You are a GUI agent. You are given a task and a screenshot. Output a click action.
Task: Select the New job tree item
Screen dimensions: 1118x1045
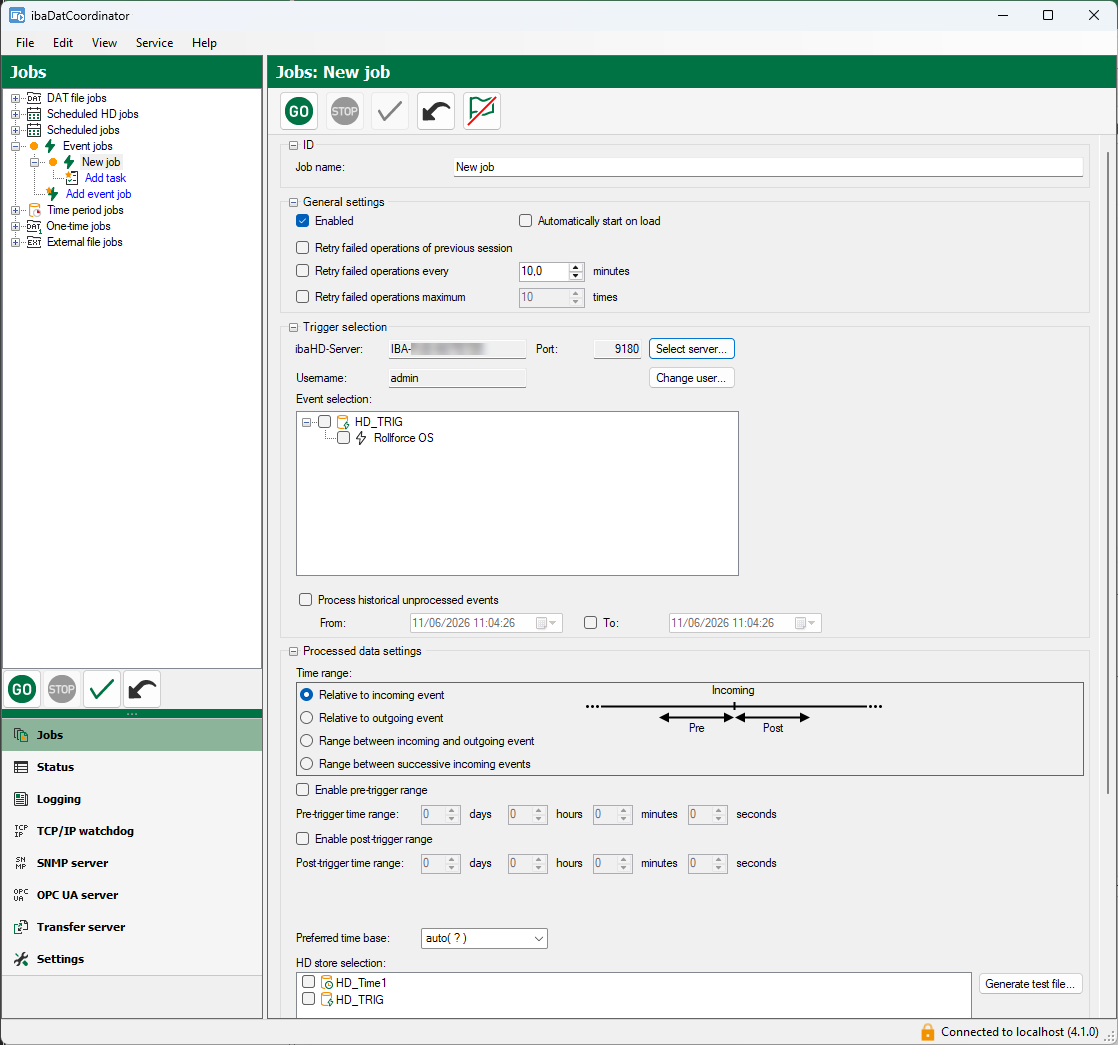(101, 162)
